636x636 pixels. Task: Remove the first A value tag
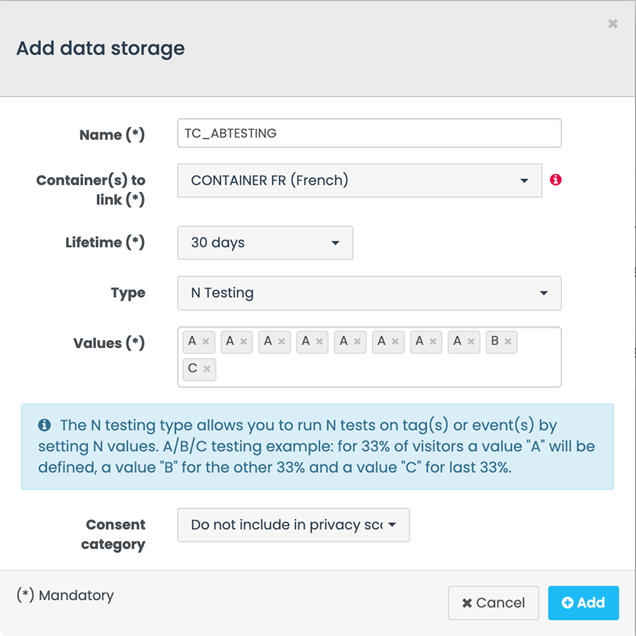point(206,342)
